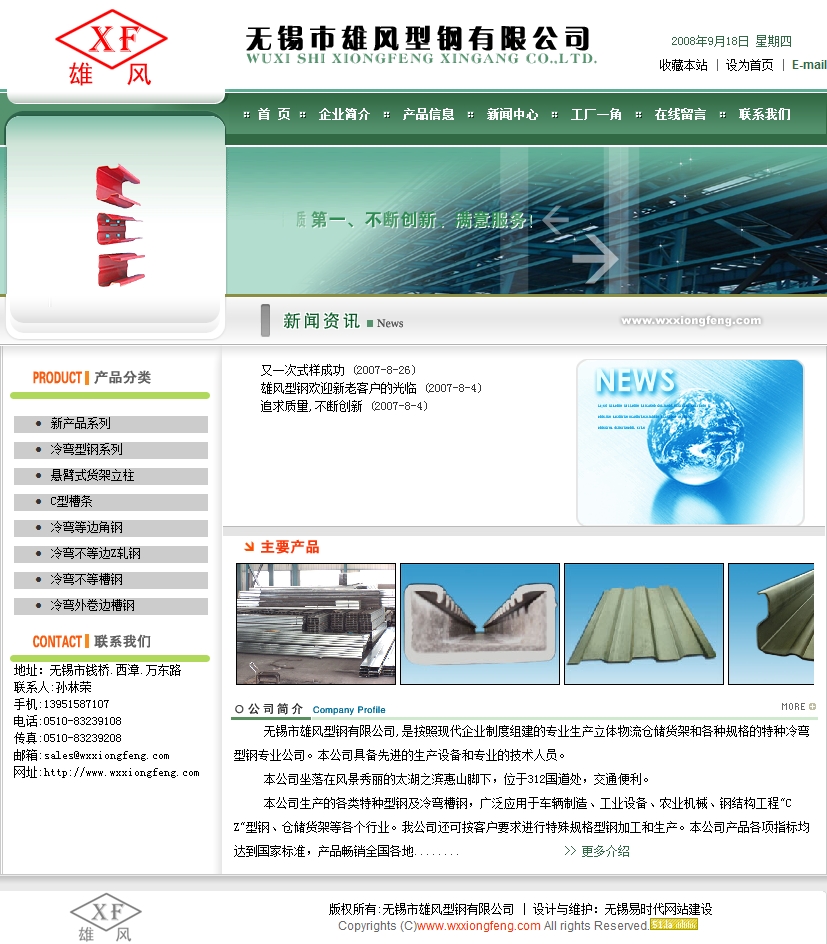Go to 产品信息 in the navigation bar

point(428,115)
